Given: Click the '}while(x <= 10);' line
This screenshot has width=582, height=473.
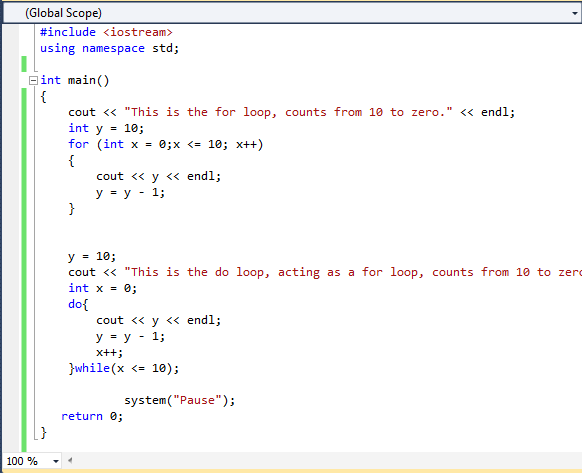Looking at the screenshot, I should [124, 368].
